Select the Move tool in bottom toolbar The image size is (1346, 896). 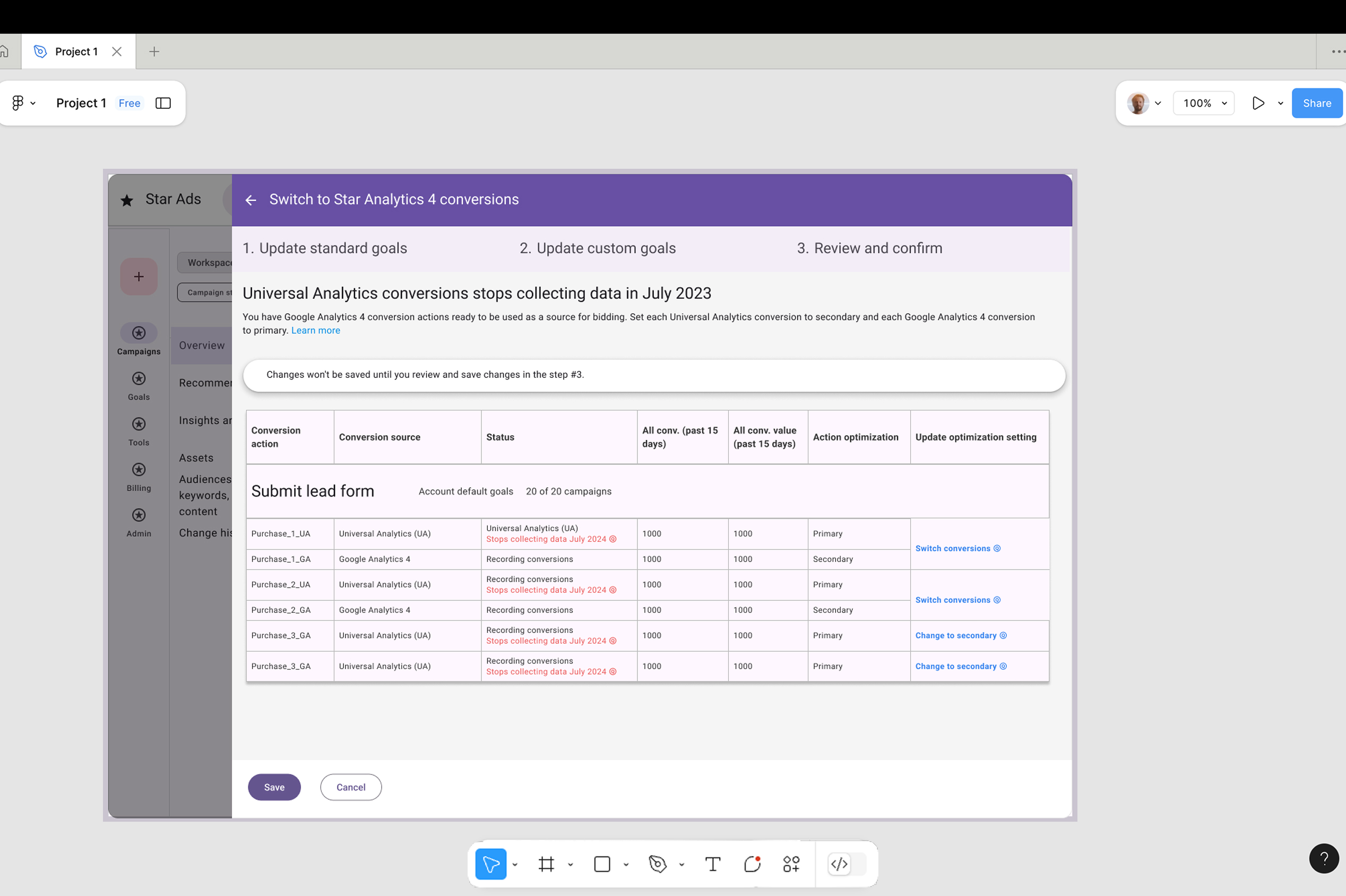click(x=490, y=864)
